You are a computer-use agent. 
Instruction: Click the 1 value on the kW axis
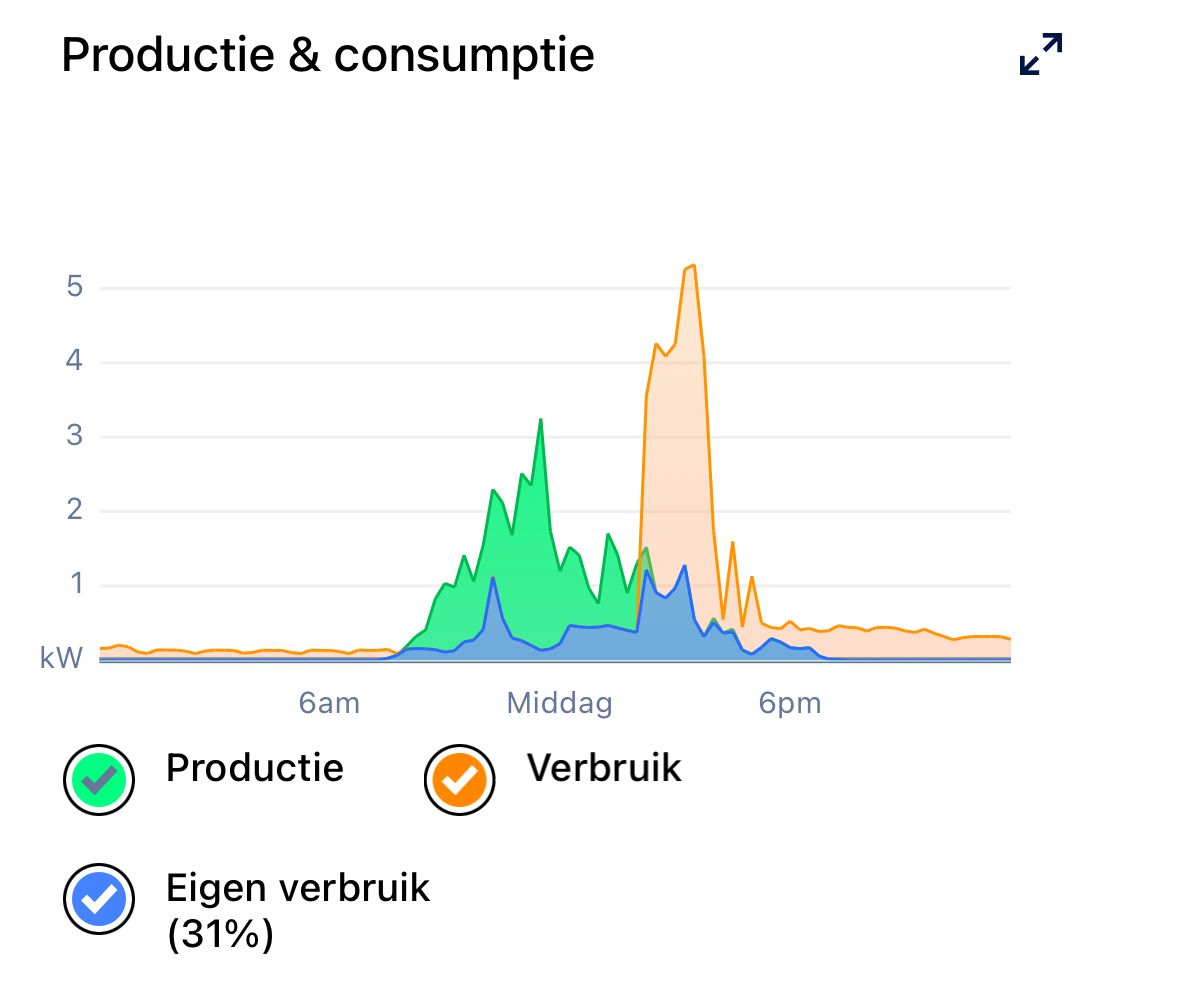[x=75, y=585]
